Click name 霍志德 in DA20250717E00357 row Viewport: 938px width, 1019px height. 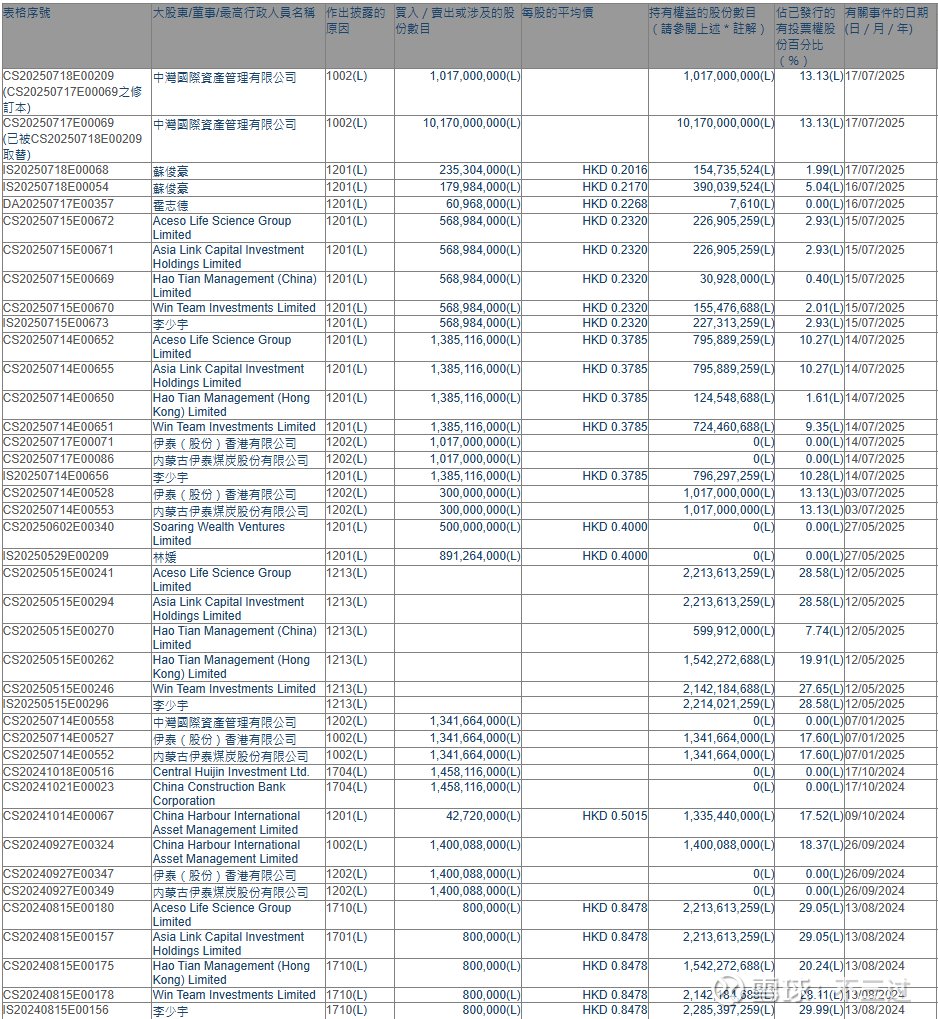point(170,205)
